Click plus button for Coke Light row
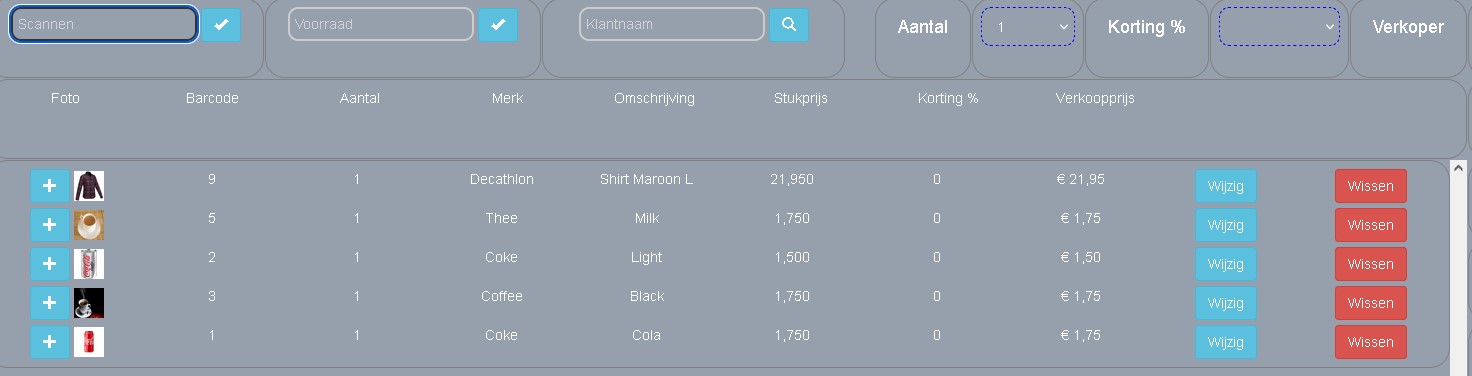 pyautogui.click(x=50, y=264)
